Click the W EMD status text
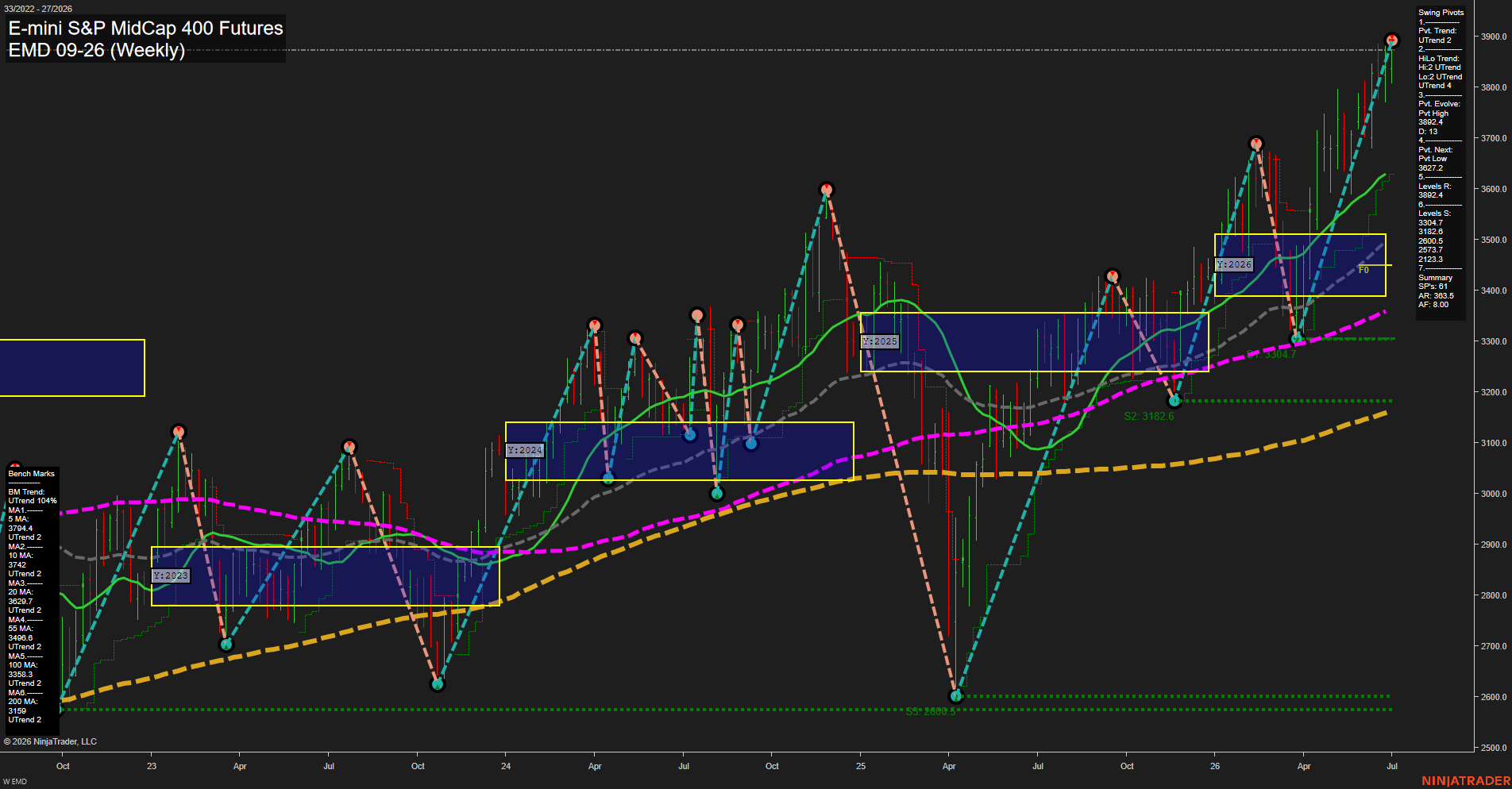 15,782
